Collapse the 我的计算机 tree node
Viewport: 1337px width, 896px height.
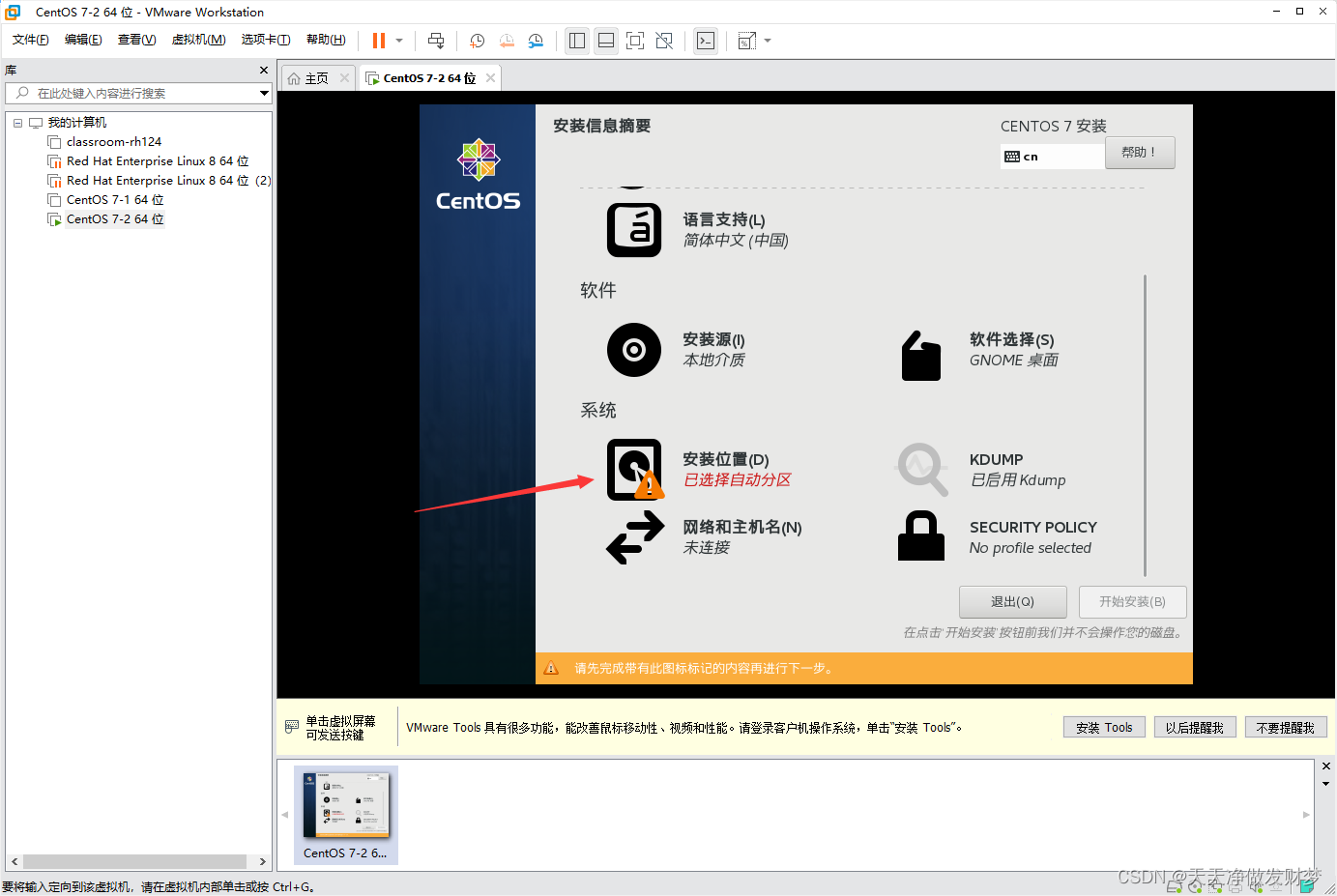[x=17, y=123]
